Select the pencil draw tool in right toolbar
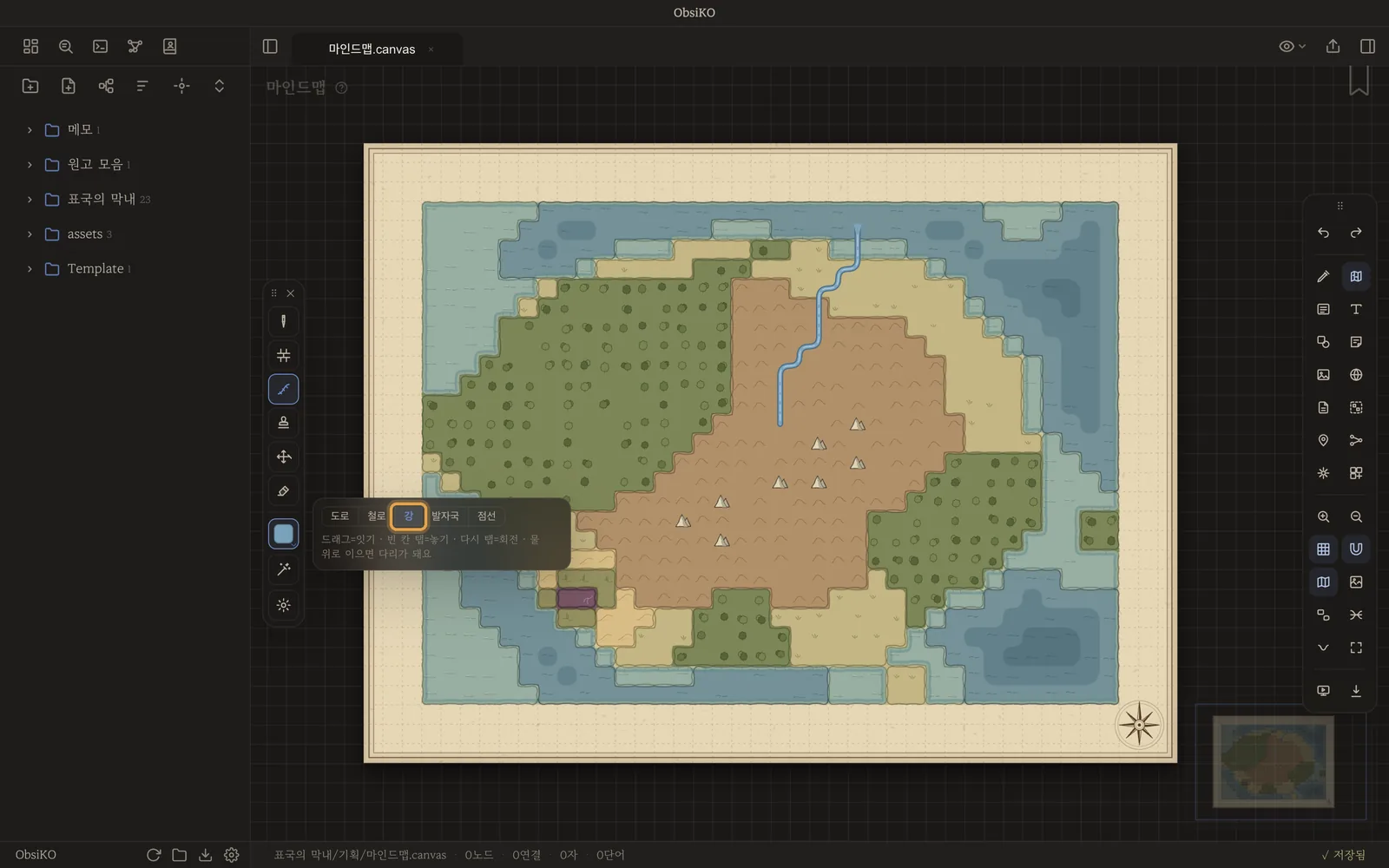This screenshot has width=1389, height=868. tap(1323, 276)
